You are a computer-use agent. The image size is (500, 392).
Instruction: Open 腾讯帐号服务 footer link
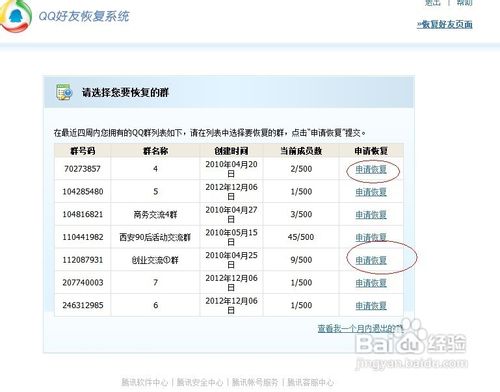(255, 382)
